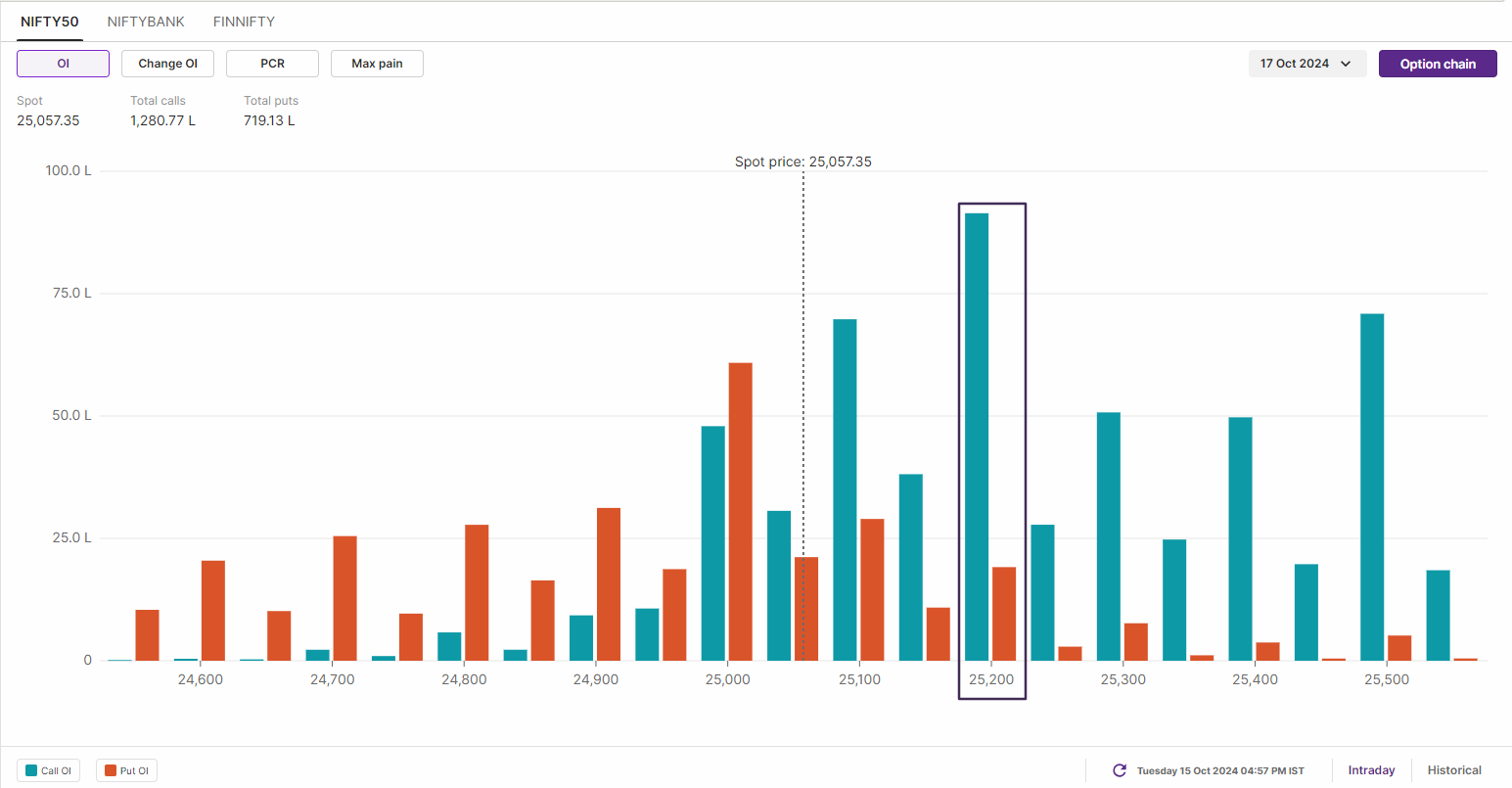Click the orange Put OI color swatch
The image size is (1512, 788).
tap(111, 770)
